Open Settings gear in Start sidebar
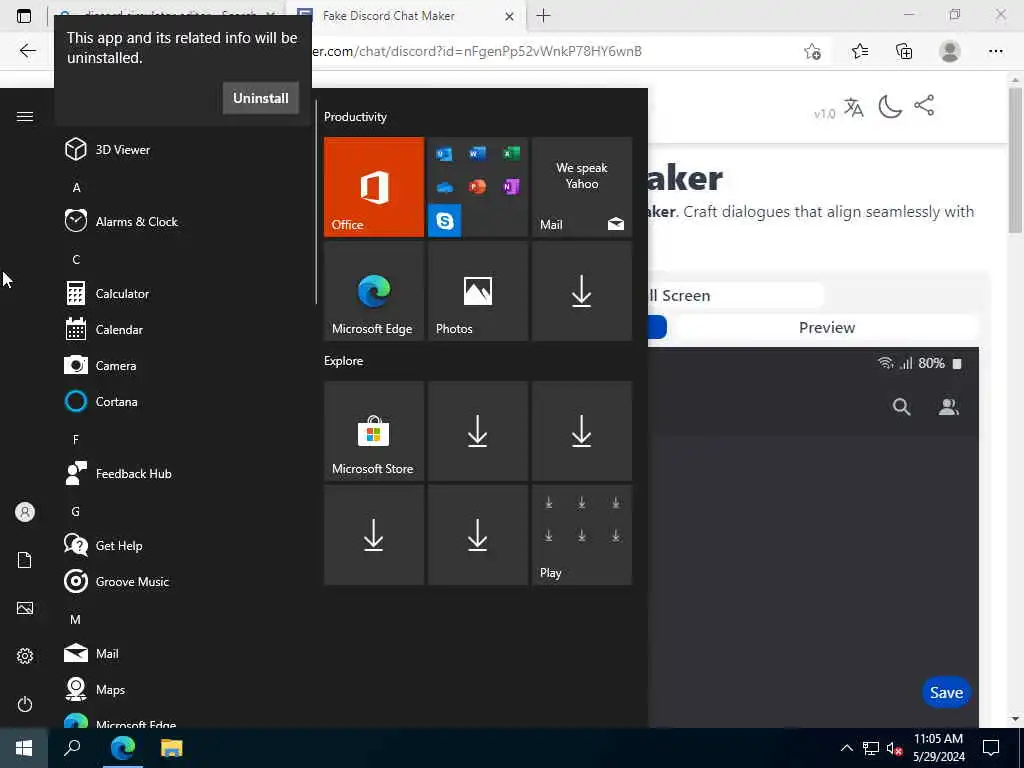Viewport: 1024px width, 768px height. click(x=25, y=656)
